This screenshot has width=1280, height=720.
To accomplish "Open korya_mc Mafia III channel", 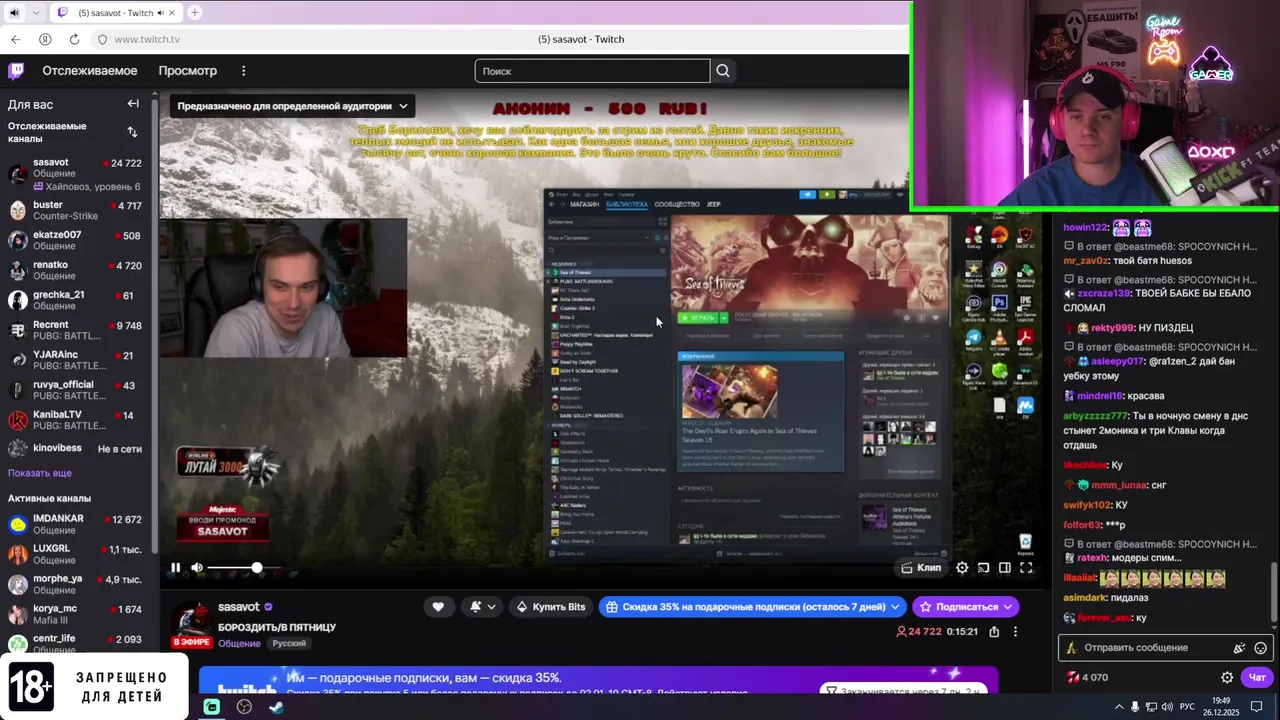I will (78, 614).
